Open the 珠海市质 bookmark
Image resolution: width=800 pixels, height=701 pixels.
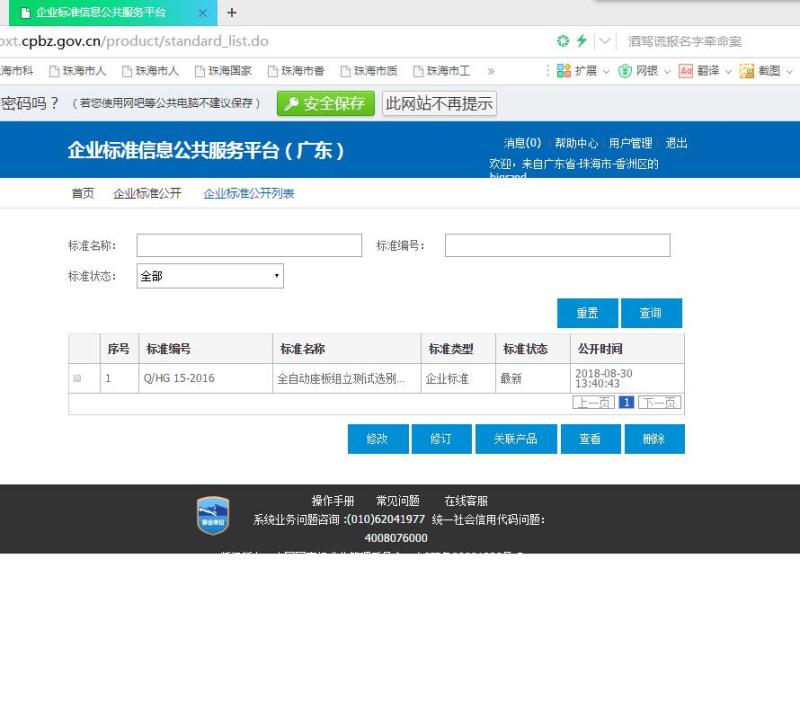pos(369,71)
